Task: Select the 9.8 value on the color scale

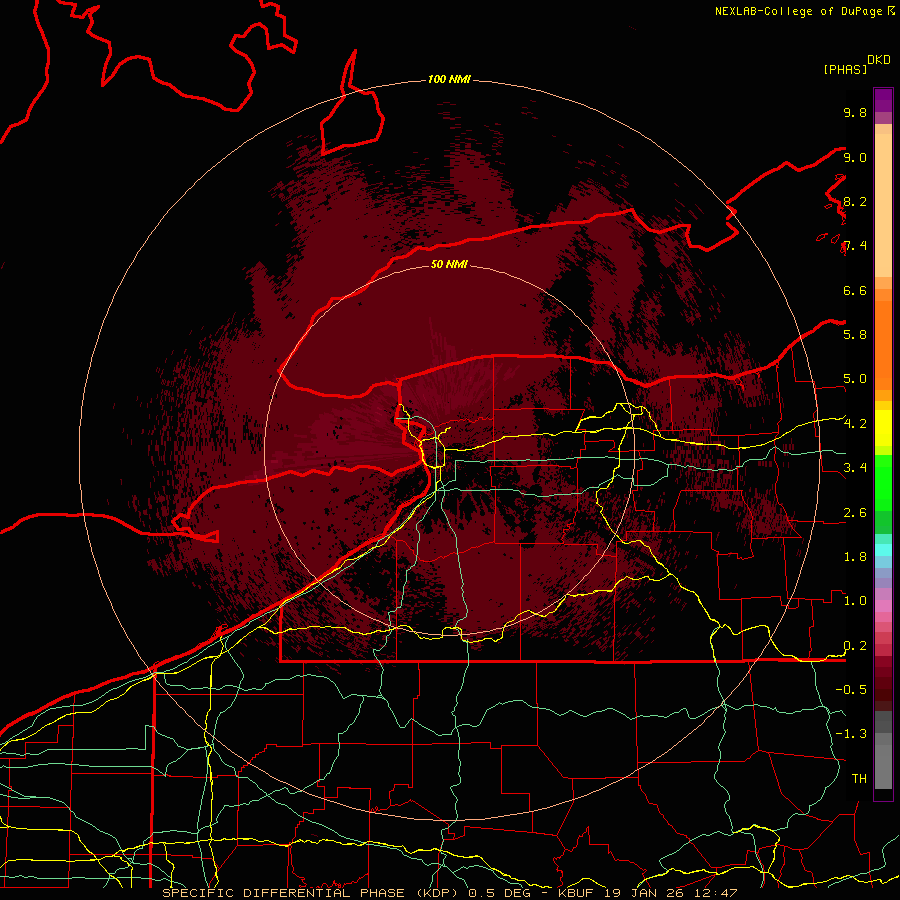Action: (x=855, y=112)
